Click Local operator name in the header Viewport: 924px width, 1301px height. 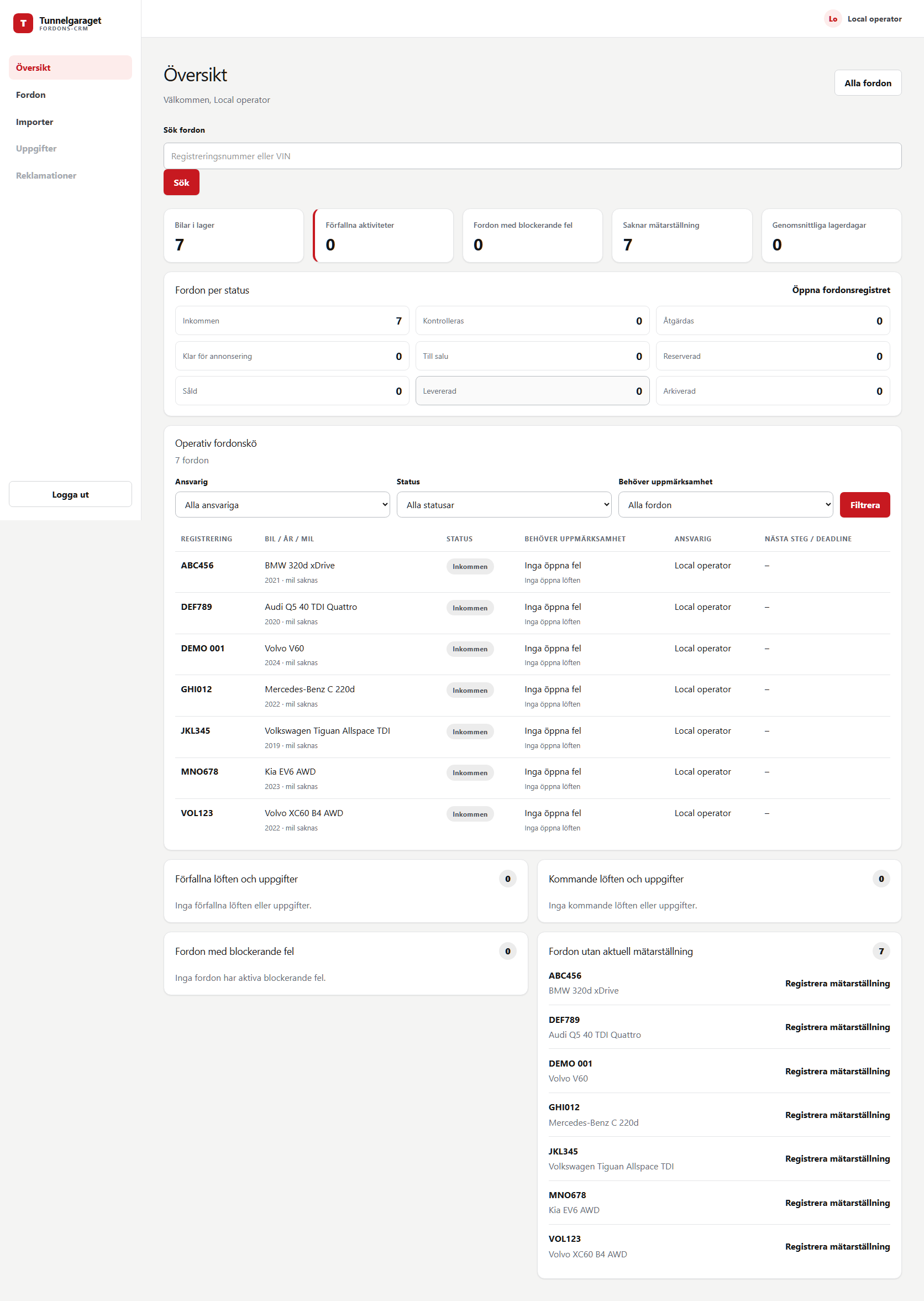pyautogui.click(x=874, y=19)
